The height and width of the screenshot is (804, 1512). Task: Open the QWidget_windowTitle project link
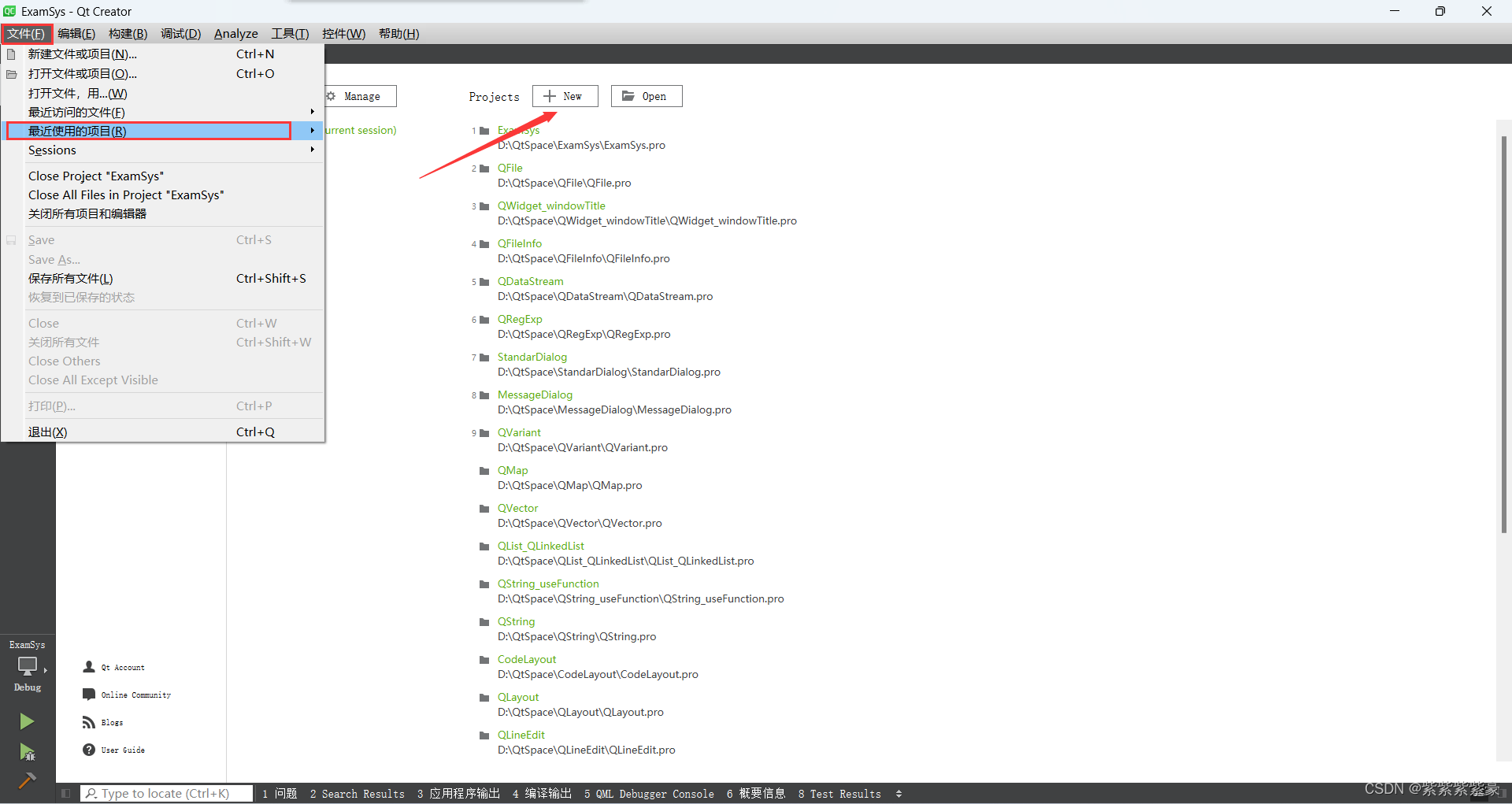[551, 206]
